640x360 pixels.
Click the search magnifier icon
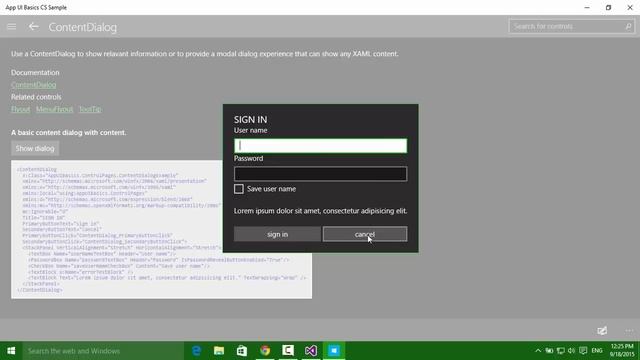tap(628, 27)
